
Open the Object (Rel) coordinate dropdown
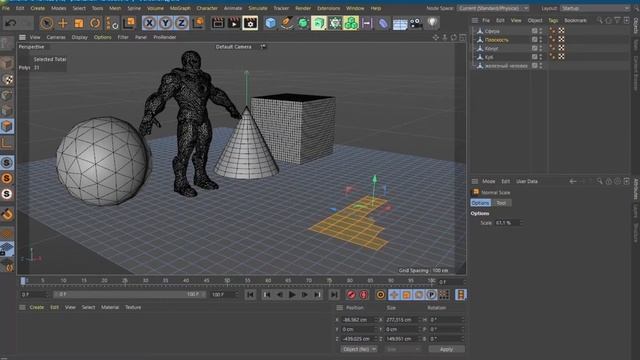[x=359, y=349]
